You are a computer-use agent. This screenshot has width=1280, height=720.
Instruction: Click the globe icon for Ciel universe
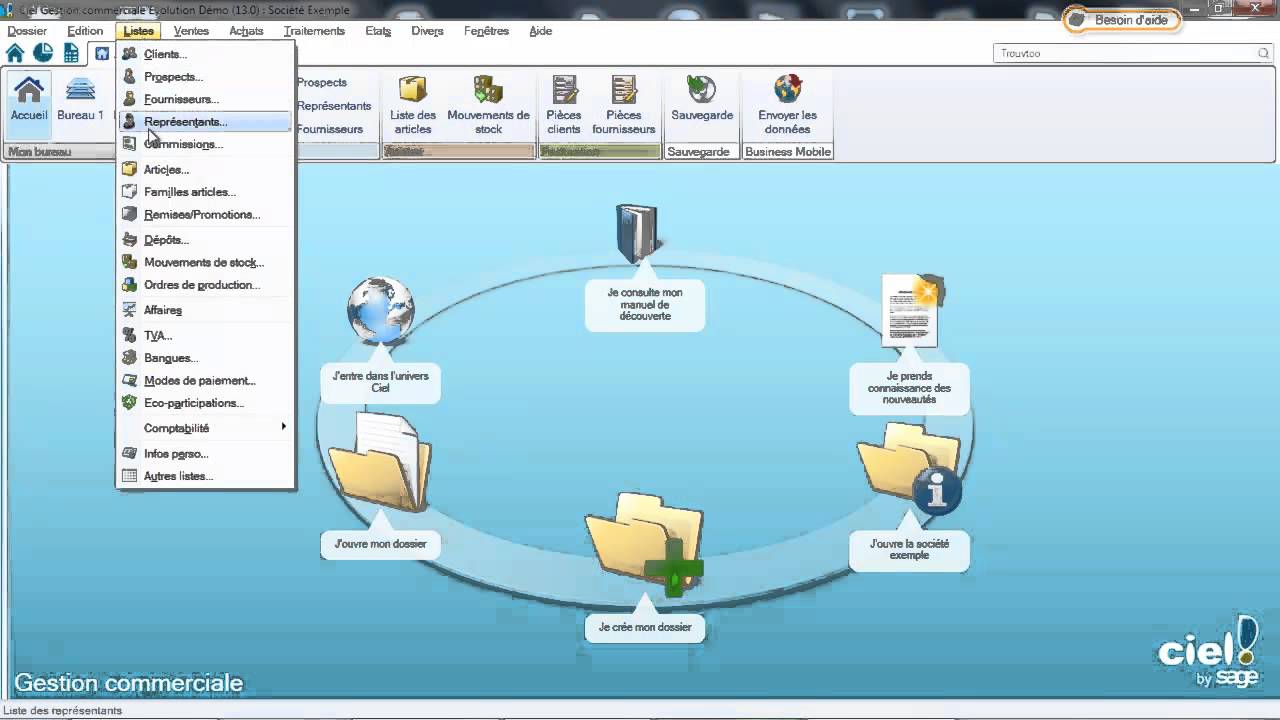380,310
